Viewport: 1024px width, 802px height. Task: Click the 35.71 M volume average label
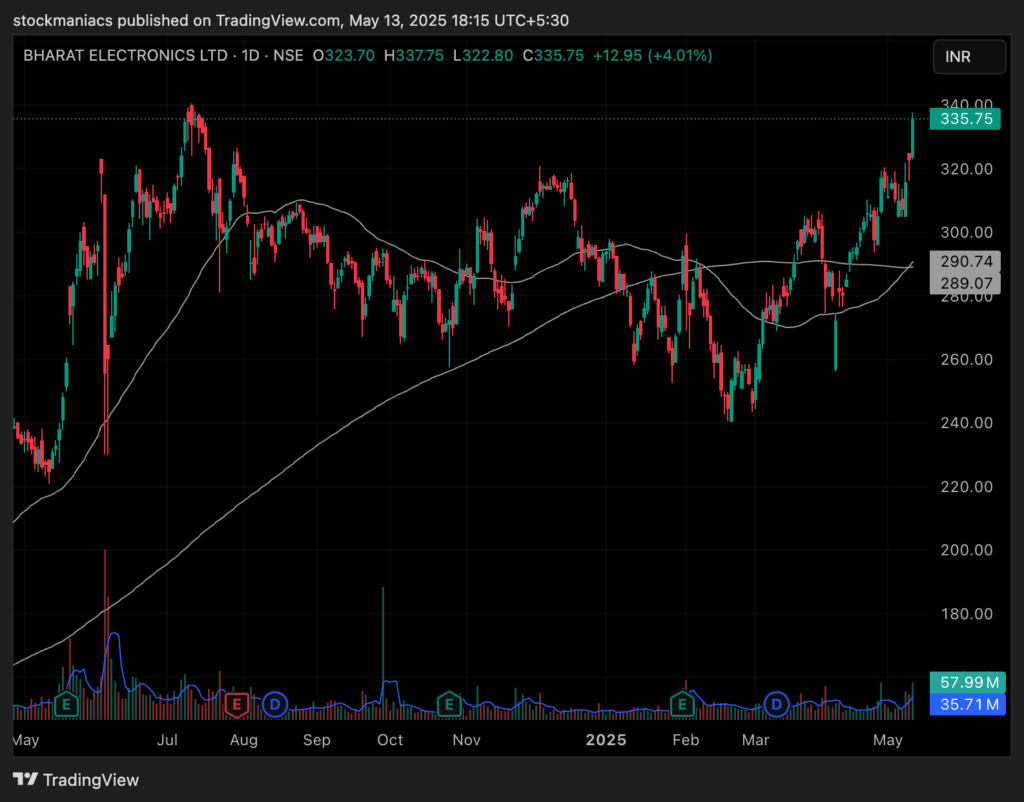coord(968,704)
